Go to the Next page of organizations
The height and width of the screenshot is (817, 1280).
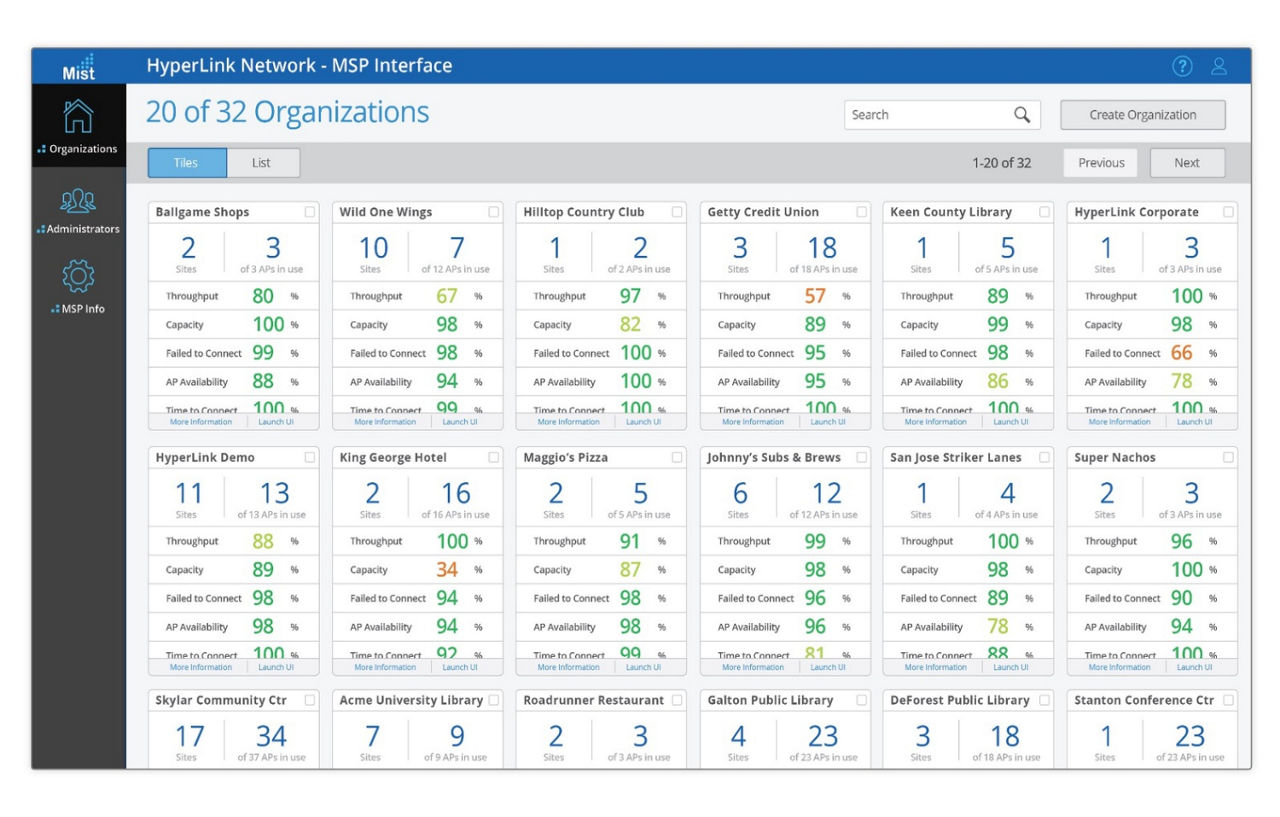pyautogui.click(x=1187, y=162)
